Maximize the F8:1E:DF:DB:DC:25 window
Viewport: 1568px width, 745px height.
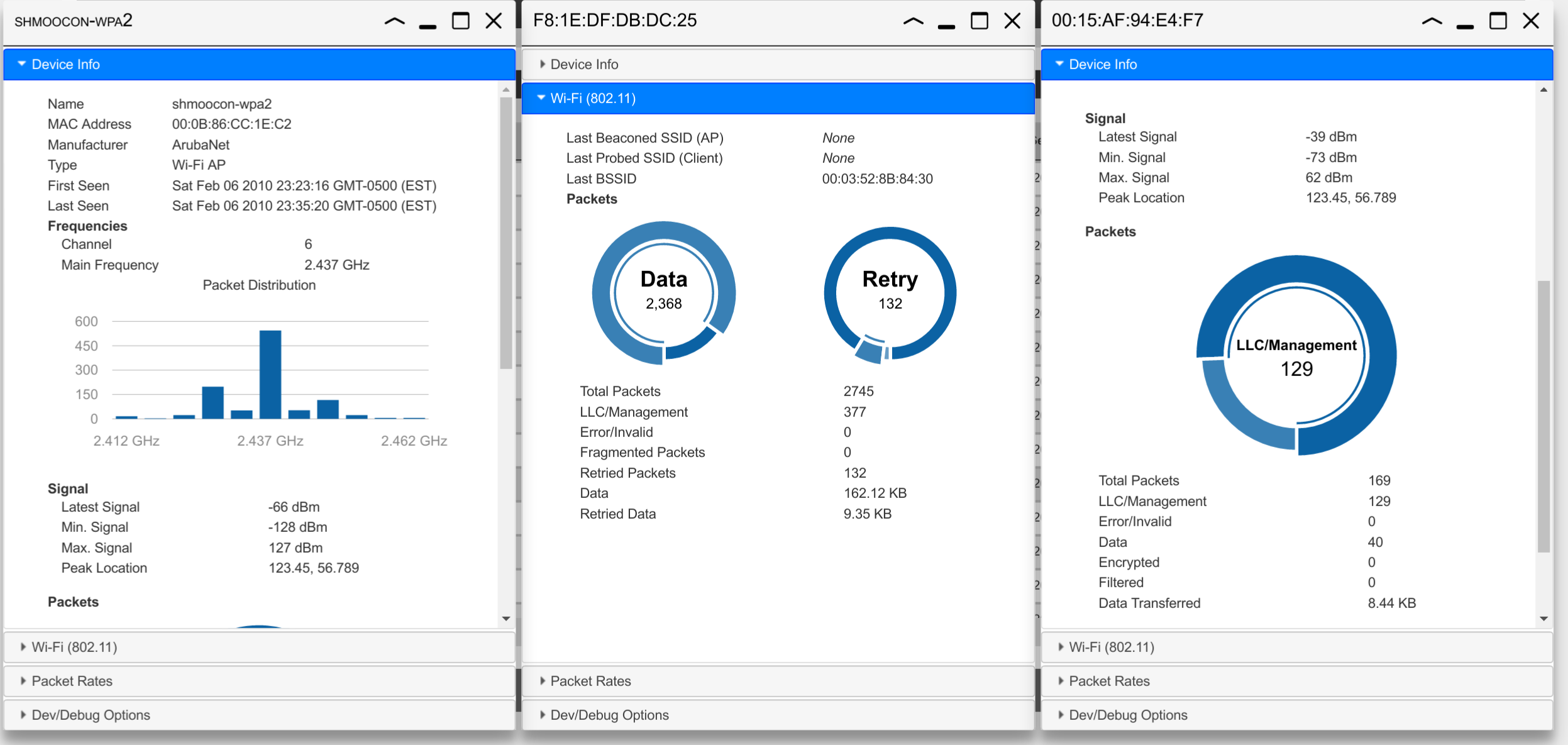tap(980, 21)
